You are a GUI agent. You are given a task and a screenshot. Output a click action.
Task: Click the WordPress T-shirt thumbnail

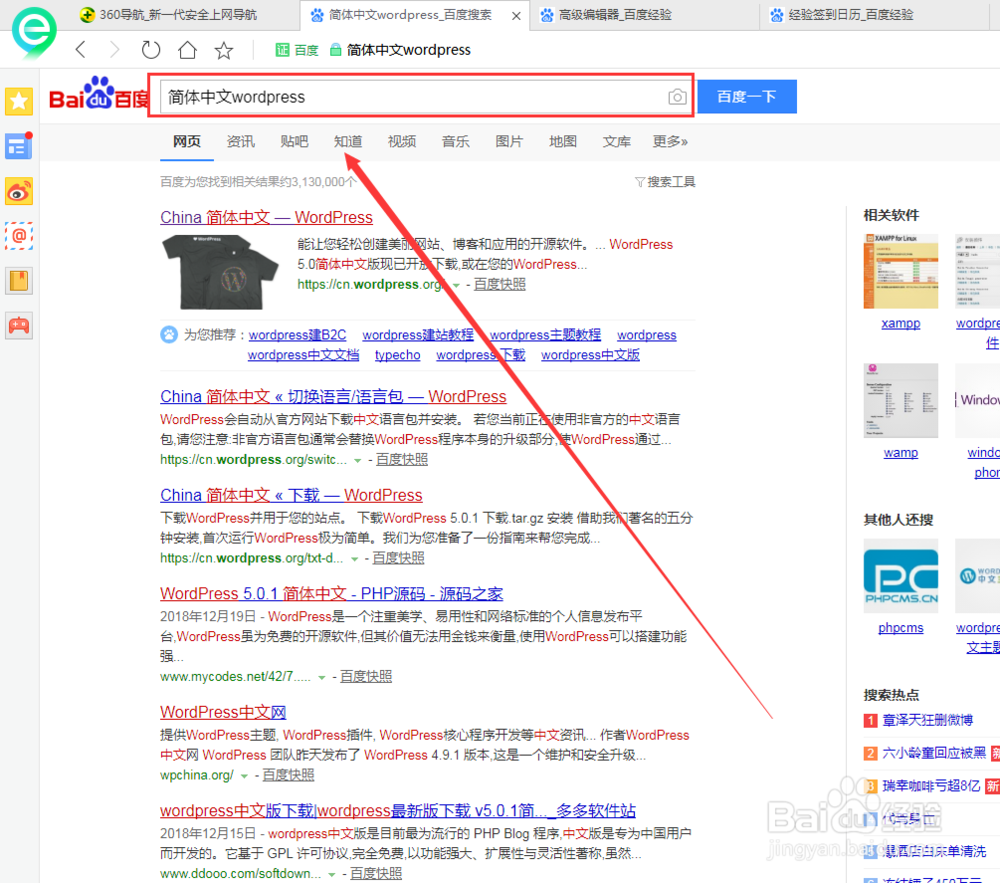221,272
